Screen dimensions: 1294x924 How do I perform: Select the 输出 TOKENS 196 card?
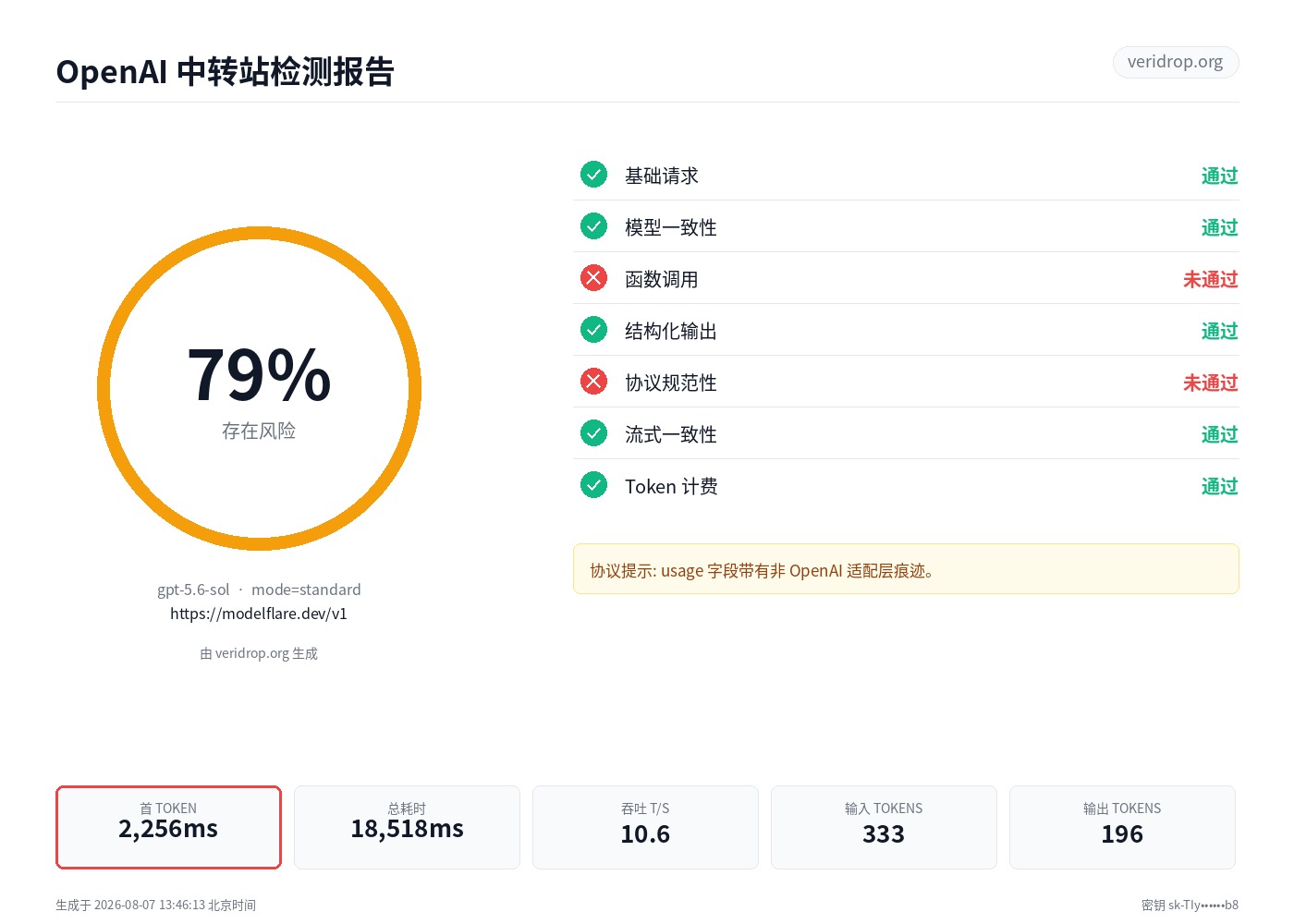[x=1122, y=827]
